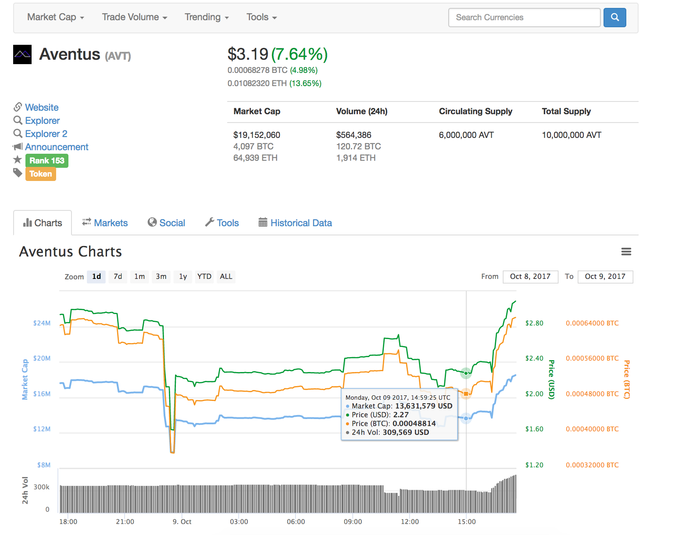700x535 pixels.
Task: Click the green Rank 153 badge
Action: point(47,160)
